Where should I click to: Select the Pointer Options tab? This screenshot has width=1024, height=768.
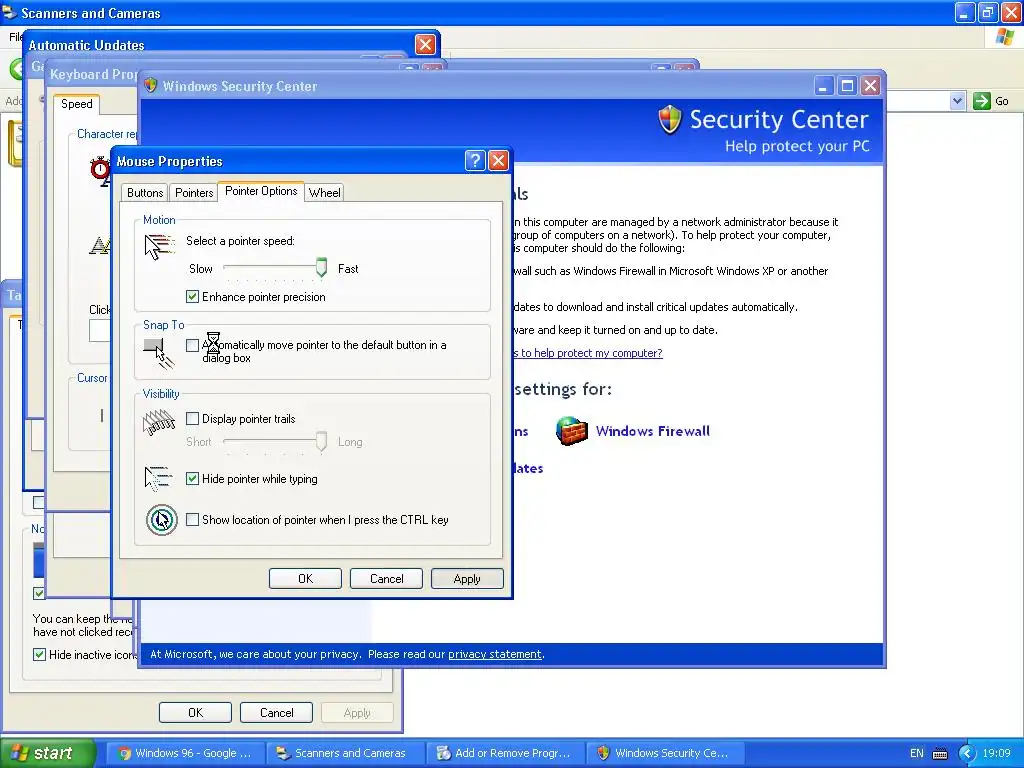(261, 191)
